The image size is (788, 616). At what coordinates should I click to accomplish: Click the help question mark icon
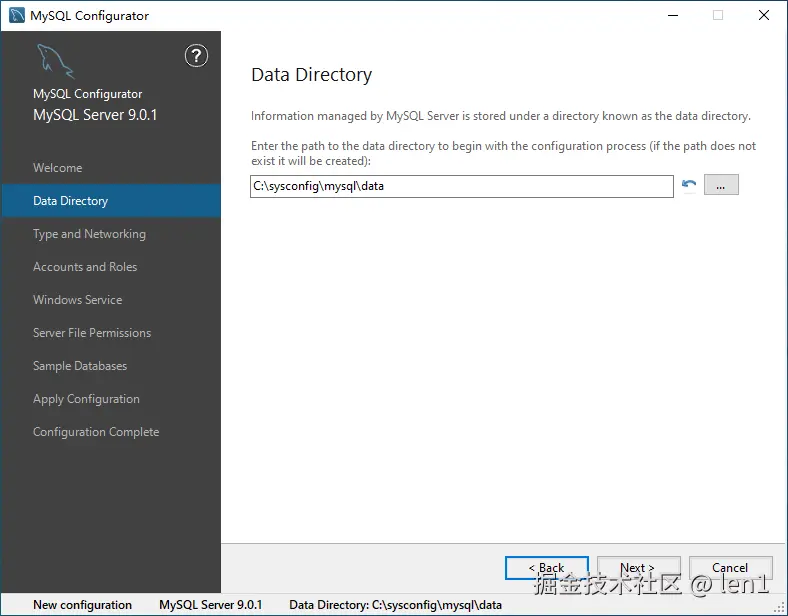(x=196, y=56)
